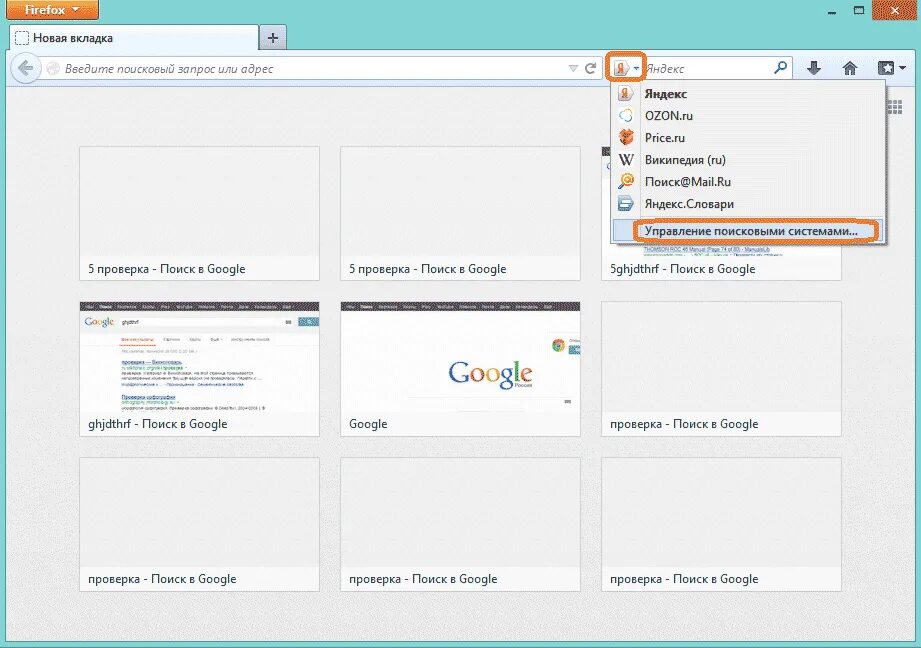Minimize the Firefox window
This screenshot has height=648, width=921.
point(832,11)
